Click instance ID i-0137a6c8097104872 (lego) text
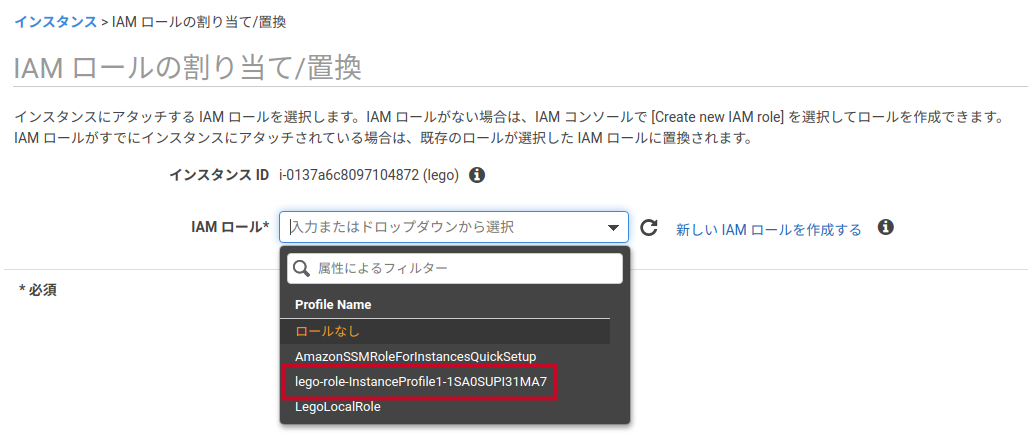Viewport: 1028px width, 443px height. (x=368, y=176)
